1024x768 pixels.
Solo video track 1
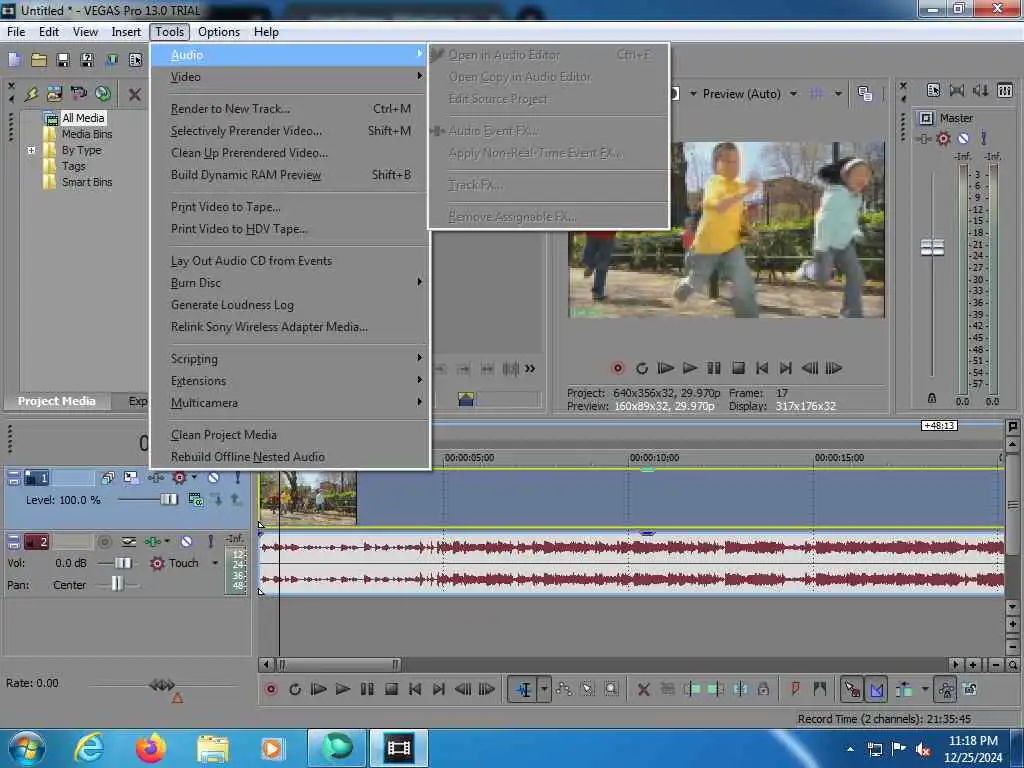[x=237, y=478]
